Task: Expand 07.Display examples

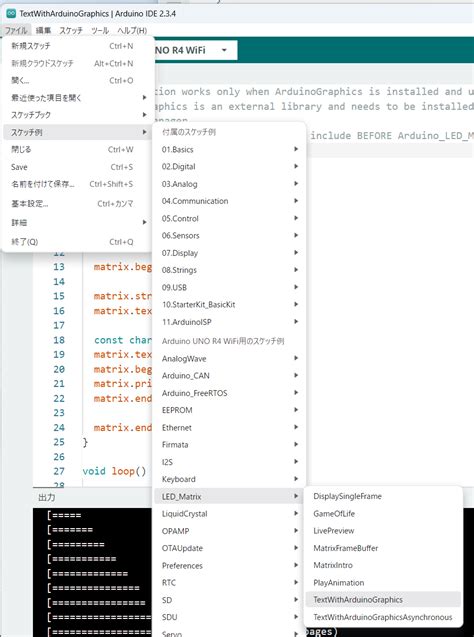Action: point(229,253)
